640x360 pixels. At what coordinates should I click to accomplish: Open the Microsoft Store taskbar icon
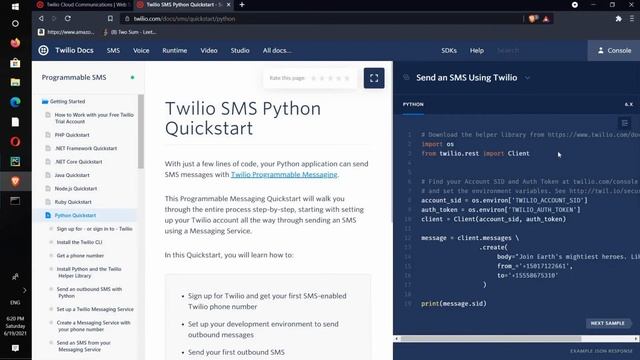click(15, 63)
